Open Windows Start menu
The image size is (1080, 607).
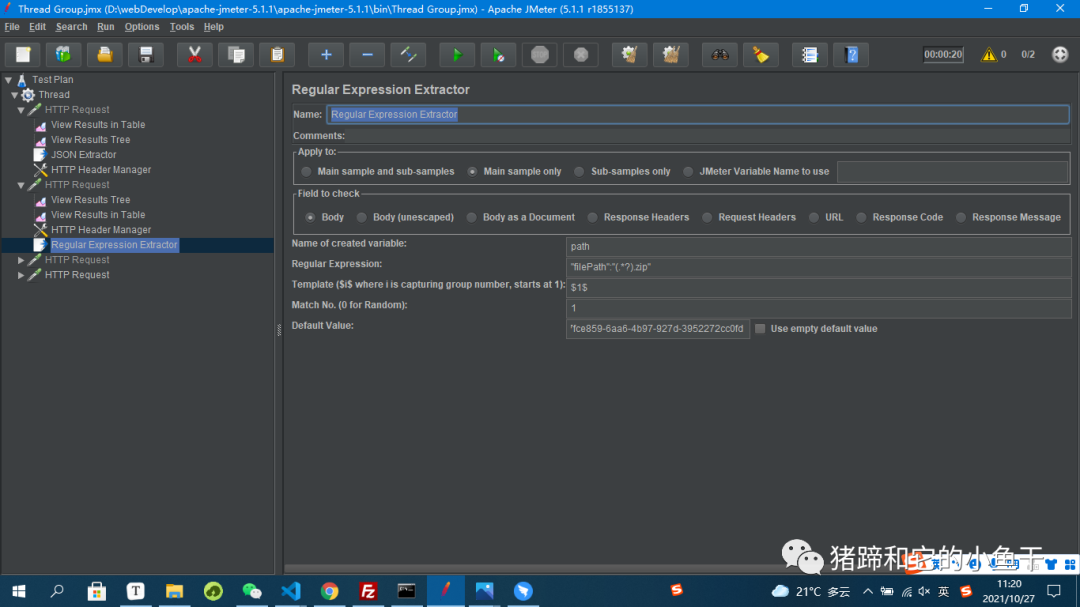point(19,591)
